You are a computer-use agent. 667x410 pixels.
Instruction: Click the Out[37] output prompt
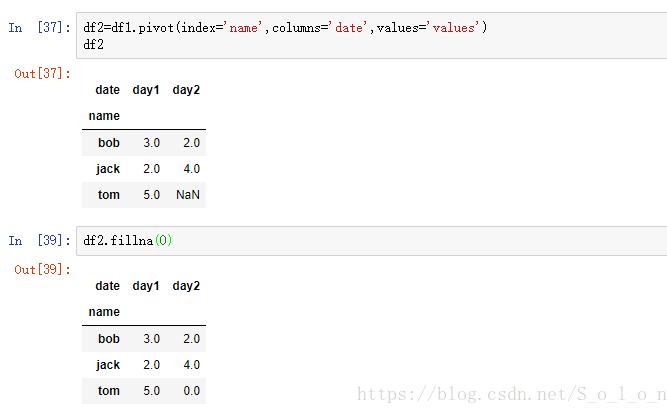42,74
